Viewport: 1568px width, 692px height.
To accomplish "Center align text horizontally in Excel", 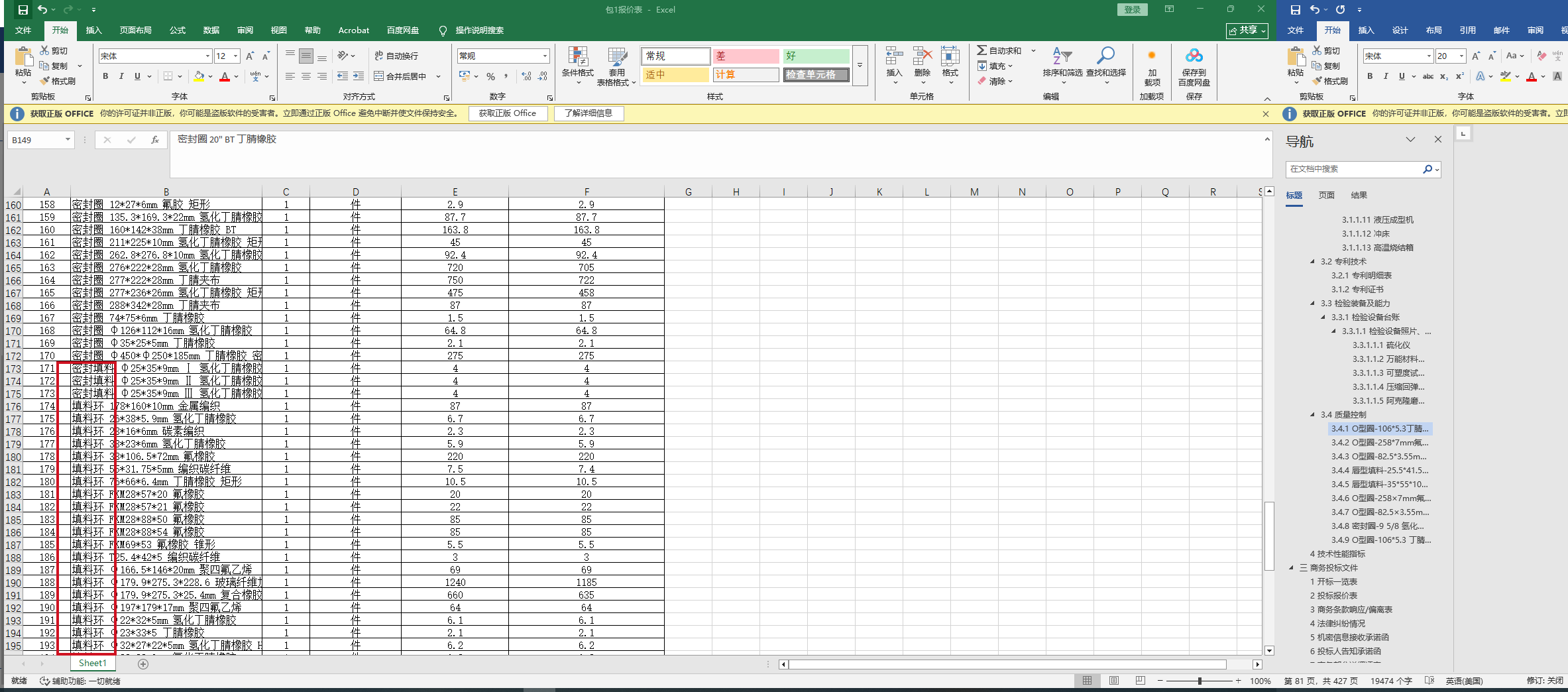I will 306,76.
